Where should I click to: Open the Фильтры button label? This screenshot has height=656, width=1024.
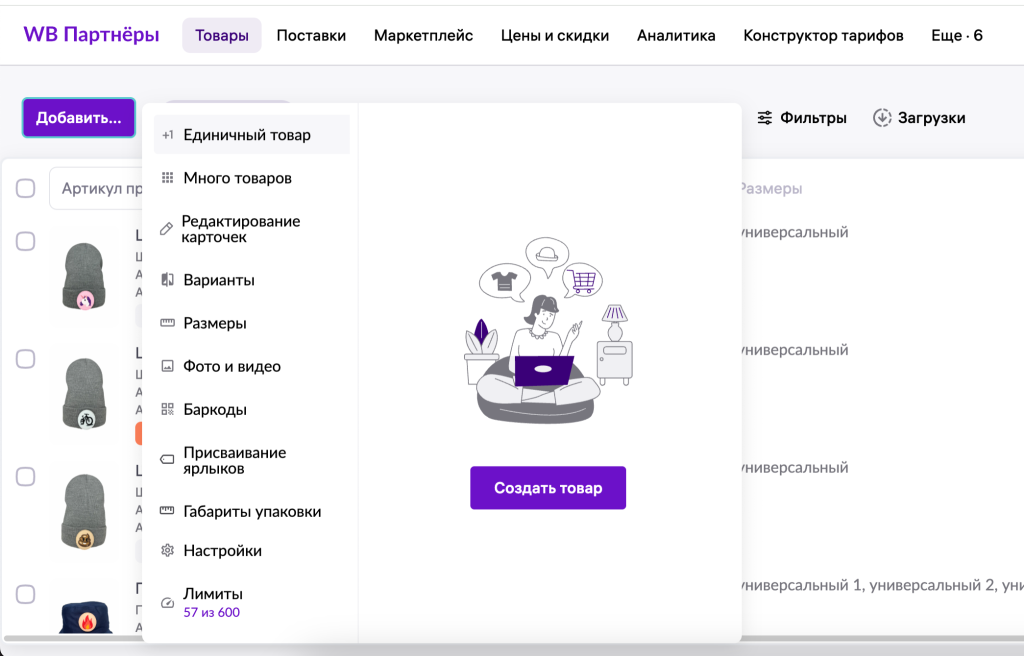813,118
